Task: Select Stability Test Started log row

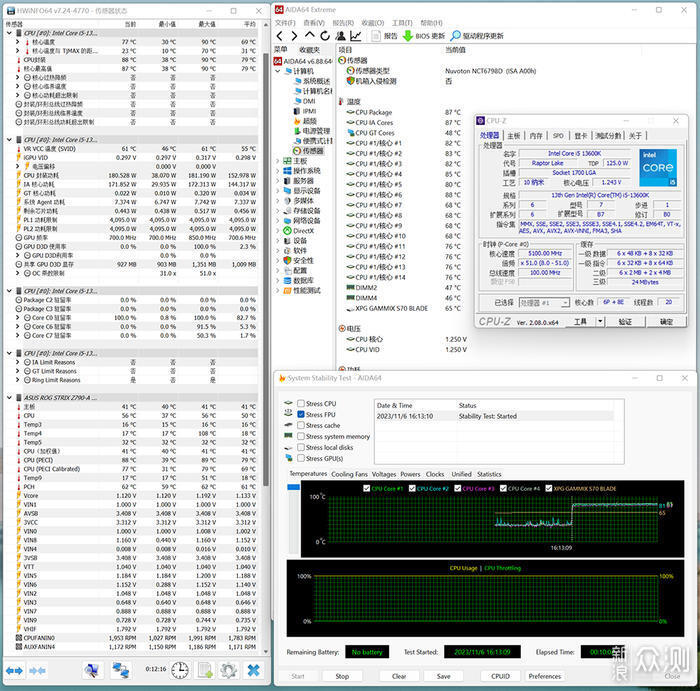Action: (494, 416)
